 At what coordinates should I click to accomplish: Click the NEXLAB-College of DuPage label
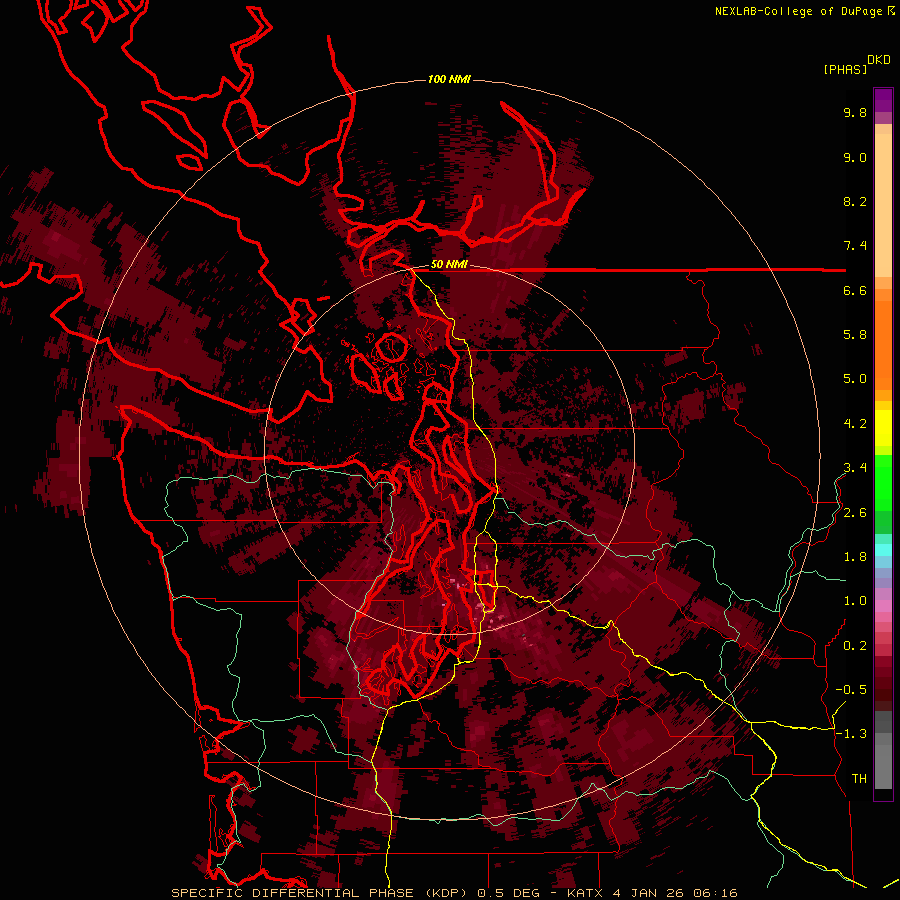click(x=798, y=11)
